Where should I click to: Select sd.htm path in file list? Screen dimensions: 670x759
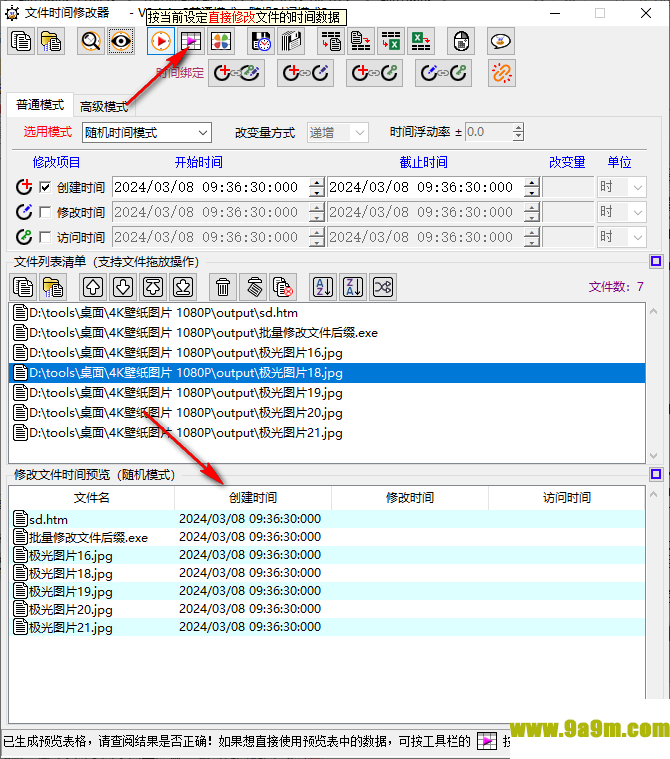coord(327,313)
